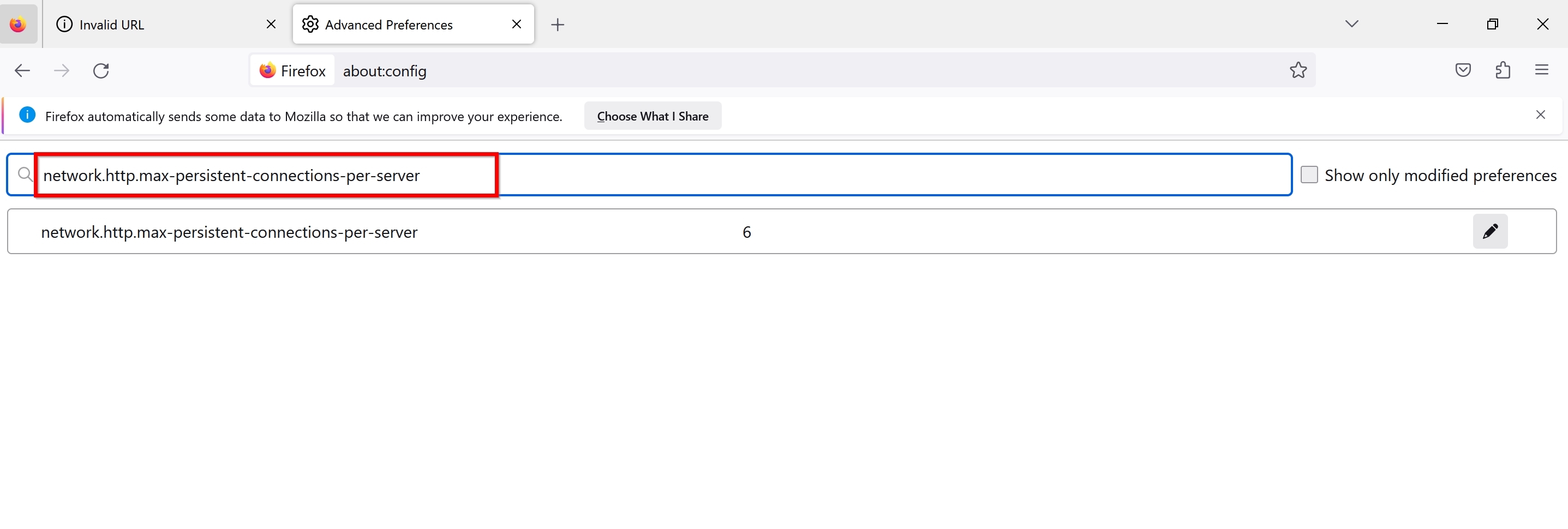Reload the current page

point(101,70)
